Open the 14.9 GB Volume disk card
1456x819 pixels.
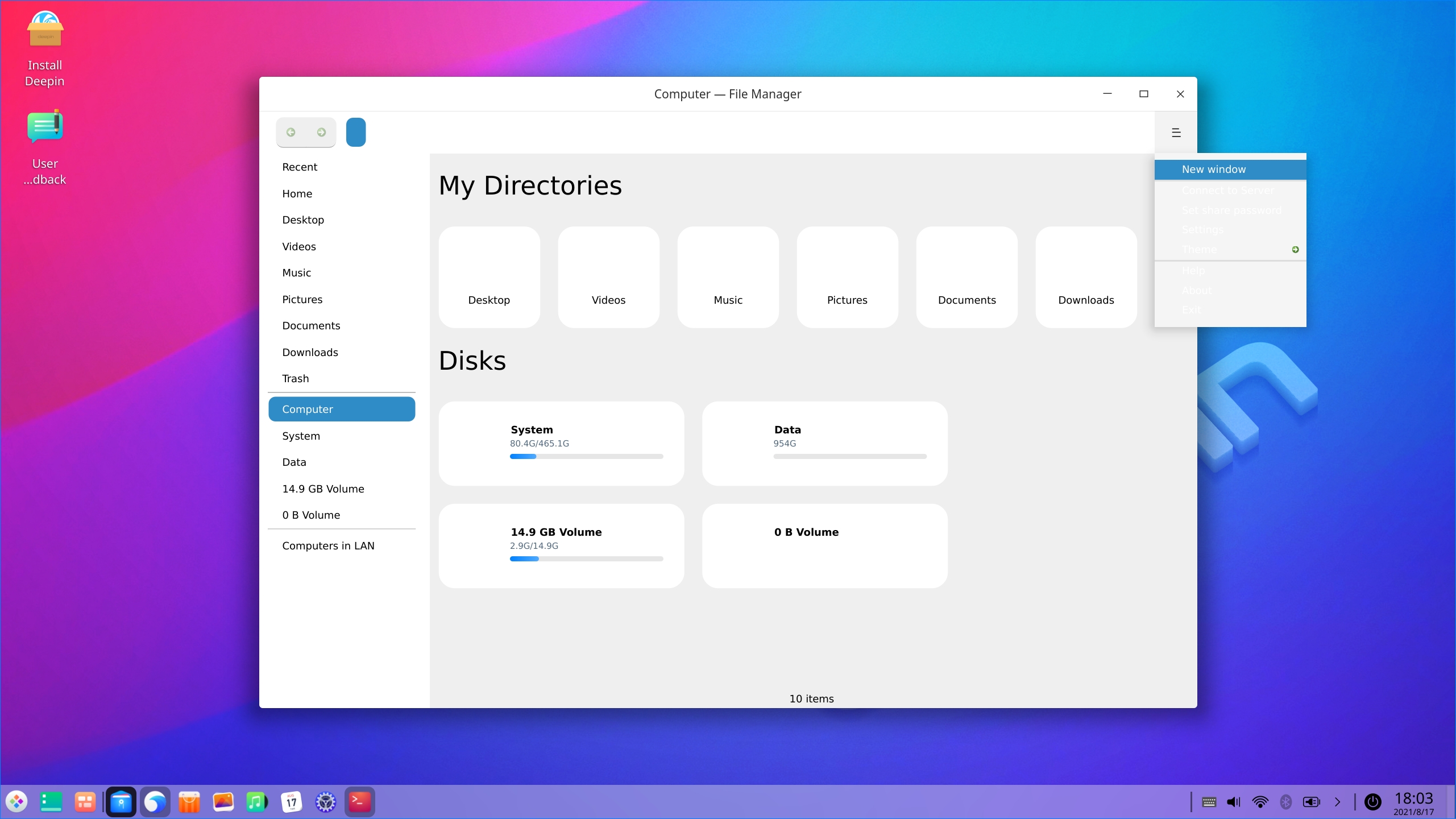(x=561, y=545)
